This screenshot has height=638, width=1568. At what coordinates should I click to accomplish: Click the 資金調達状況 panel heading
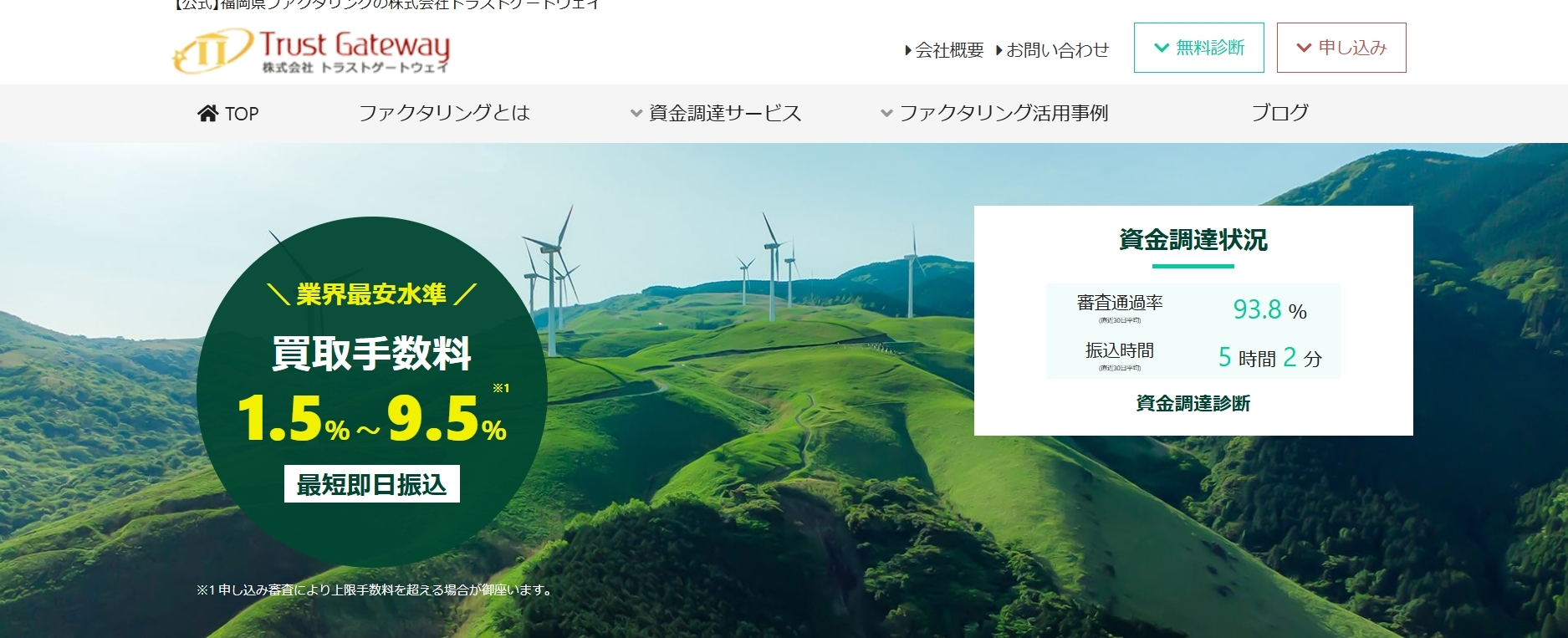[x=1193, y=240]
